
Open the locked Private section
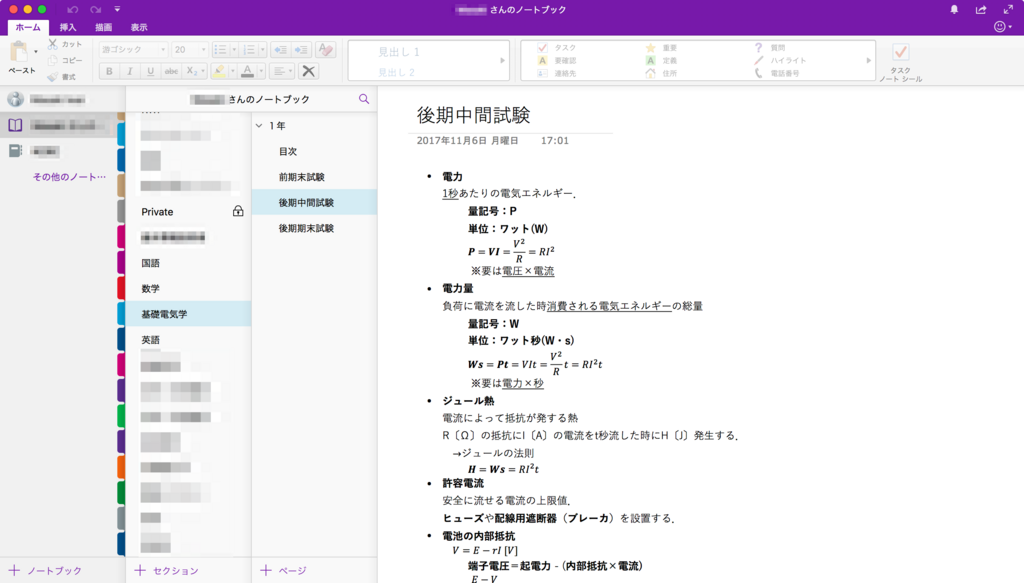coord(188,212)
